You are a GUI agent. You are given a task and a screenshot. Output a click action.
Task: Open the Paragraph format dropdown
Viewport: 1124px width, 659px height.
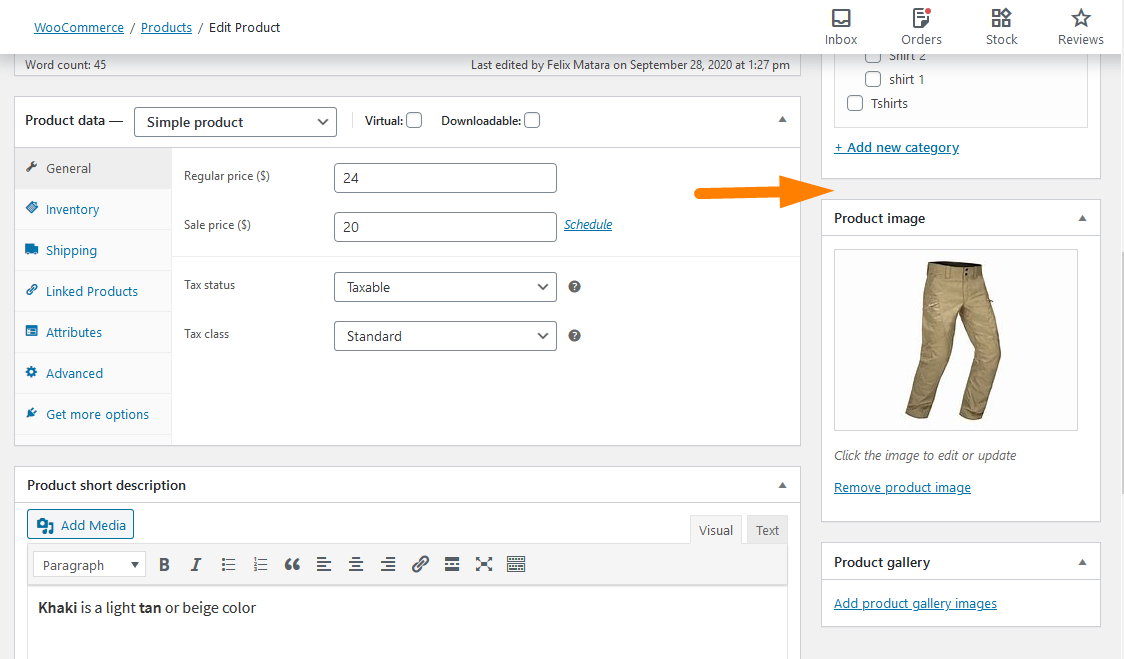[x=90, y=564]
